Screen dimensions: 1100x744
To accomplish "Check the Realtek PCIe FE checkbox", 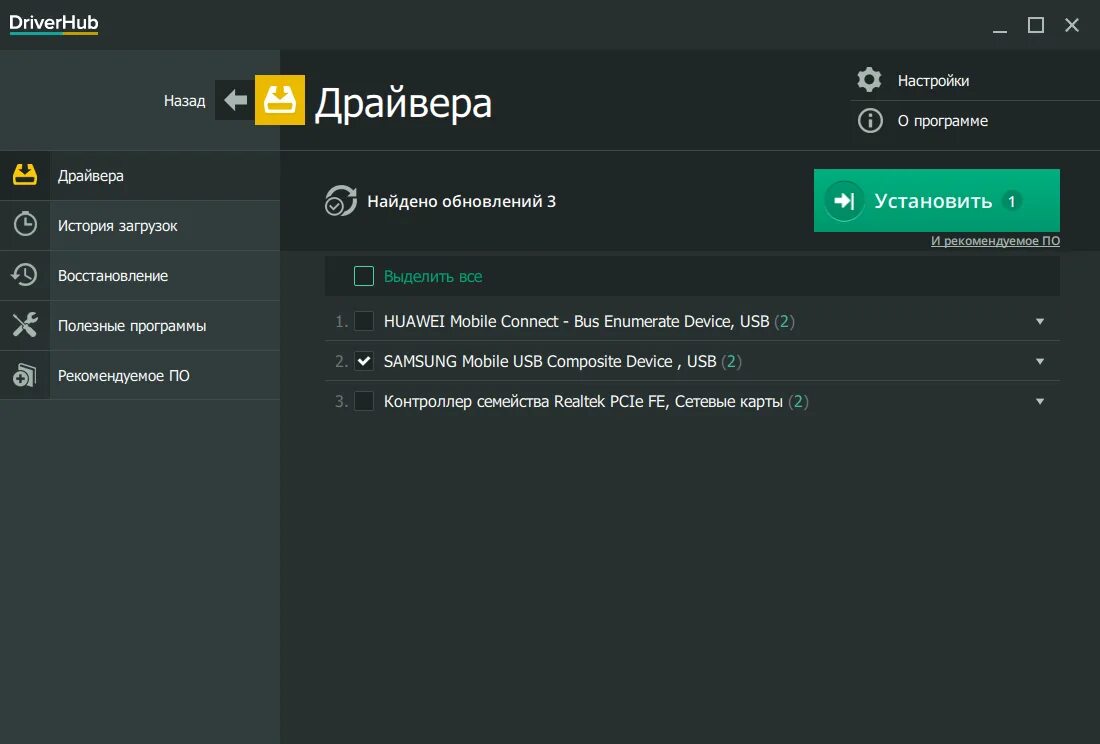I will (x=363, y=401).
